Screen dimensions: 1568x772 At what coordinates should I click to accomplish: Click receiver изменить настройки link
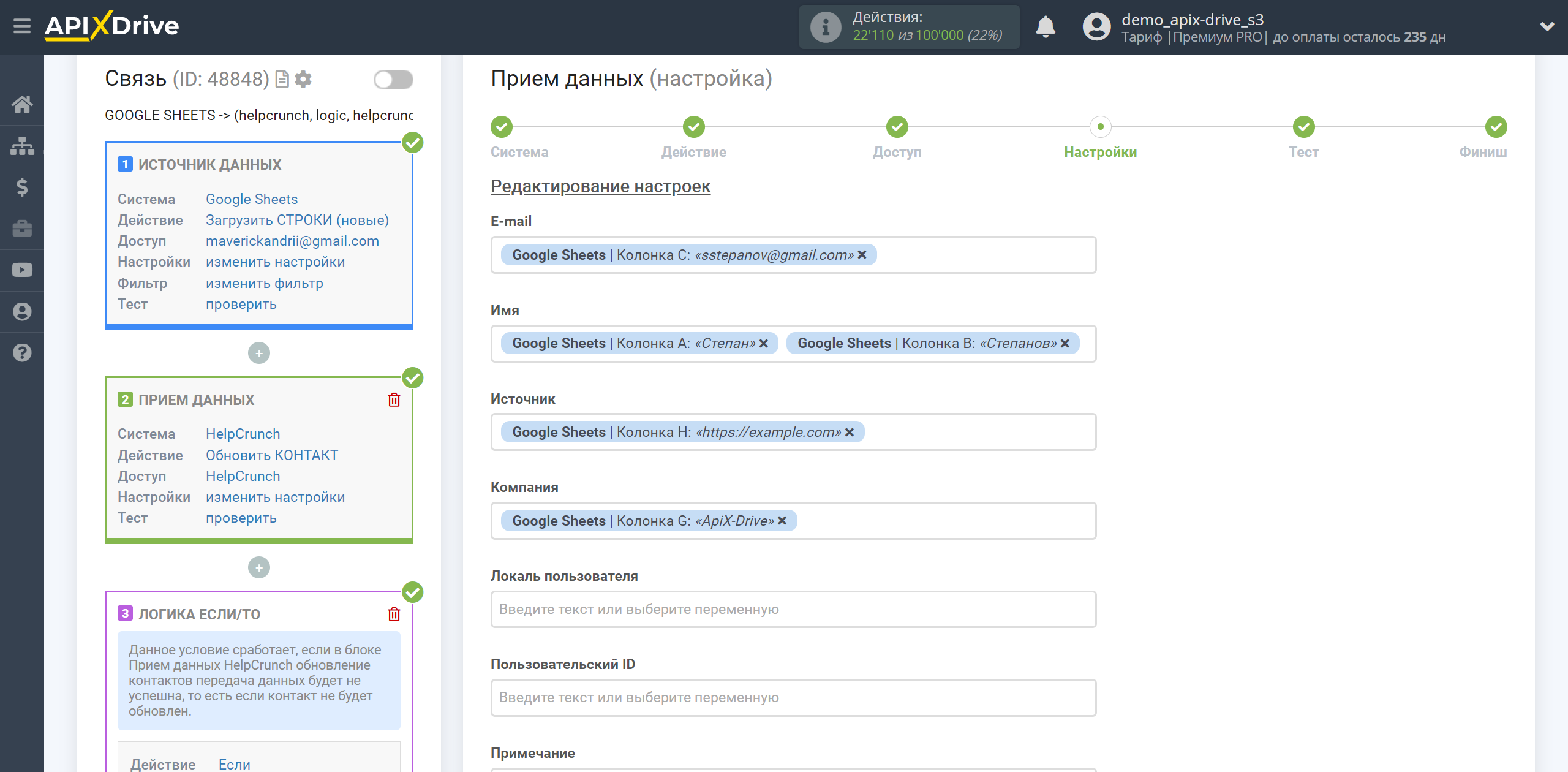[x=275, y=497]
